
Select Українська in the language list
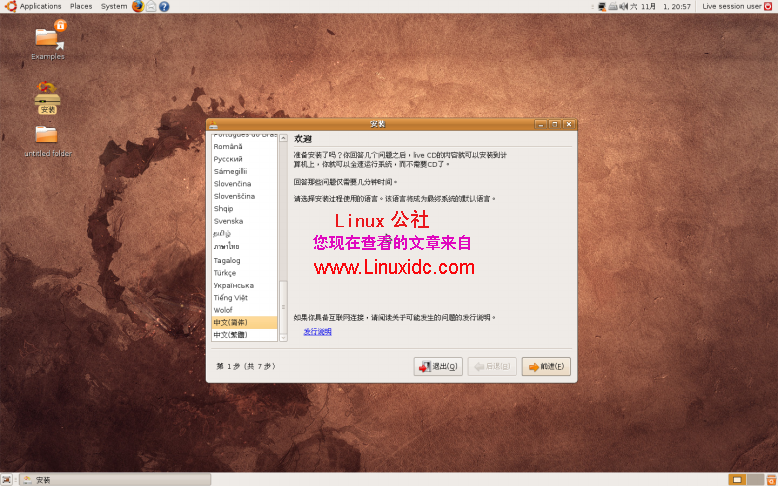pos(244,285)
